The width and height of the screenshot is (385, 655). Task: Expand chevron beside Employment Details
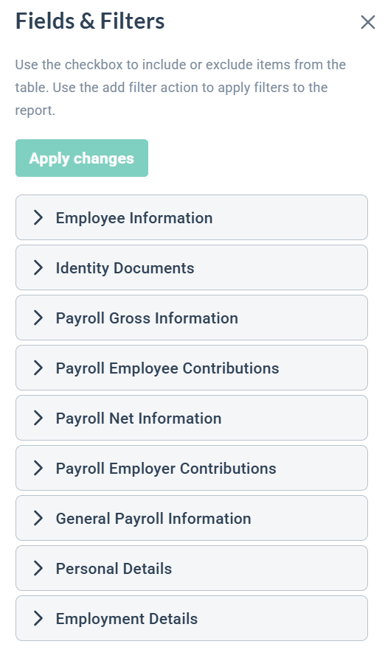pyautogui.click(x=38, y=619)
